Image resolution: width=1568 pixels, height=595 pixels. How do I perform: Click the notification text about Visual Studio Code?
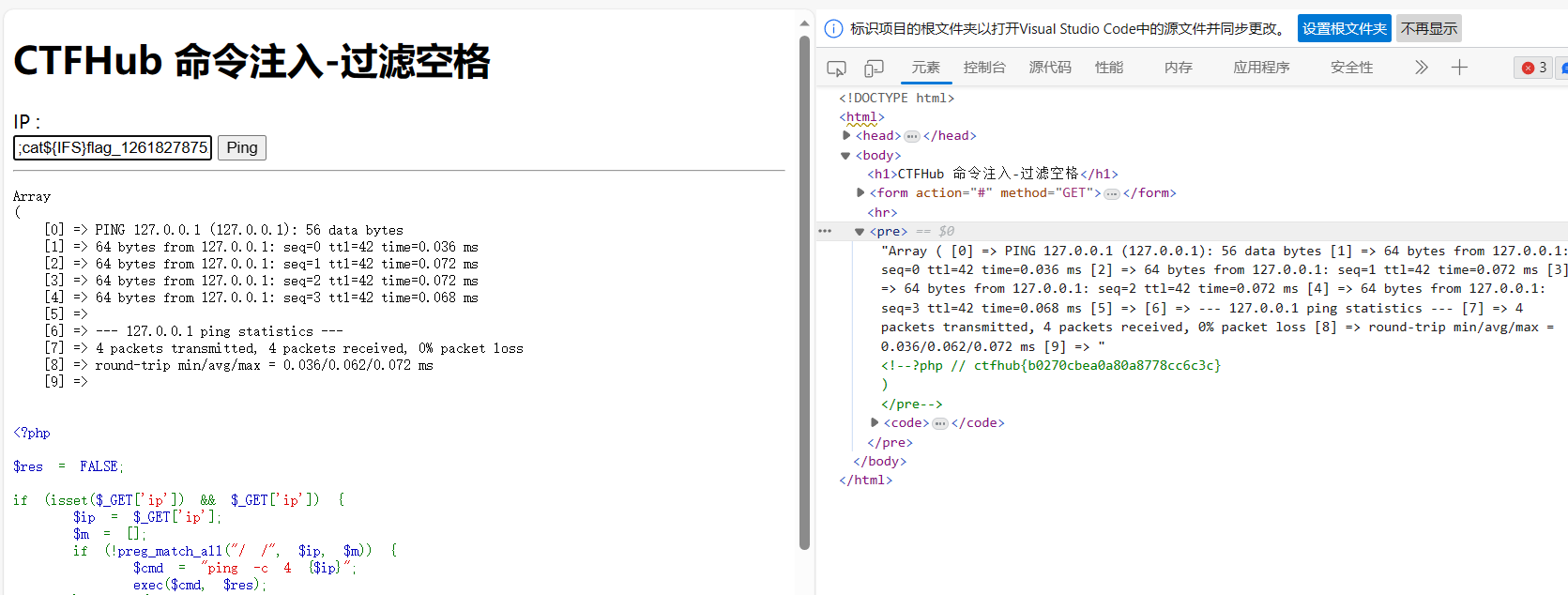point(1069,28)
